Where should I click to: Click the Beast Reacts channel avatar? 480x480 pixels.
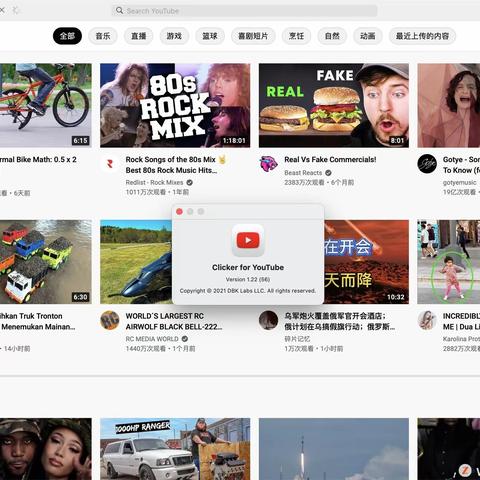(x=268, y=164)
